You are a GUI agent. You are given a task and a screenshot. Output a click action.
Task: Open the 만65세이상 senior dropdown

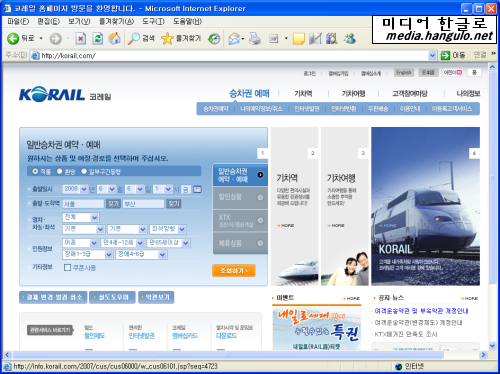pos(168,243)
